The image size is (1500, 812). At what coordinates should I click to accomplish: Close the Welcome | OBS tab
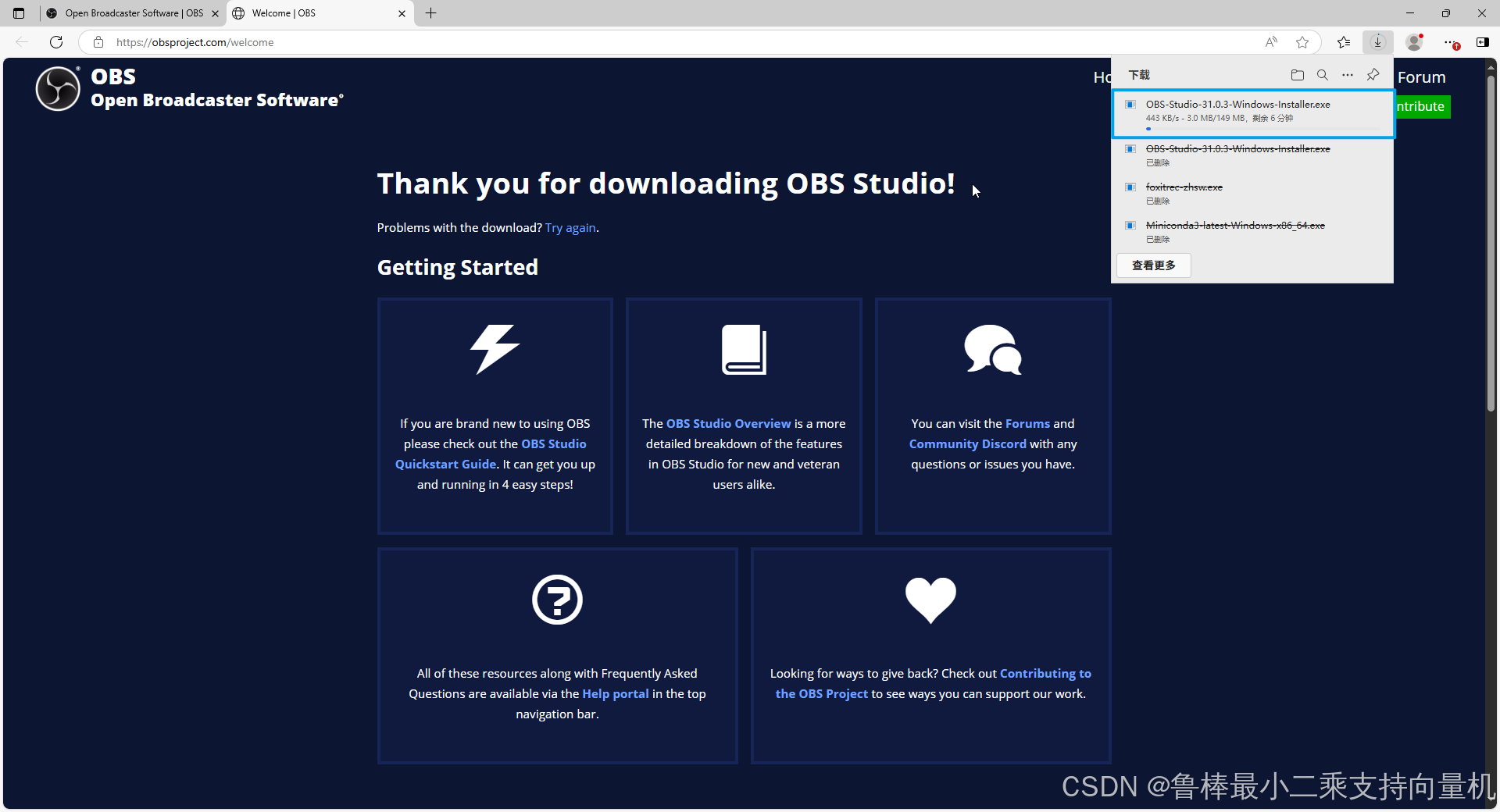pos(402,13)
